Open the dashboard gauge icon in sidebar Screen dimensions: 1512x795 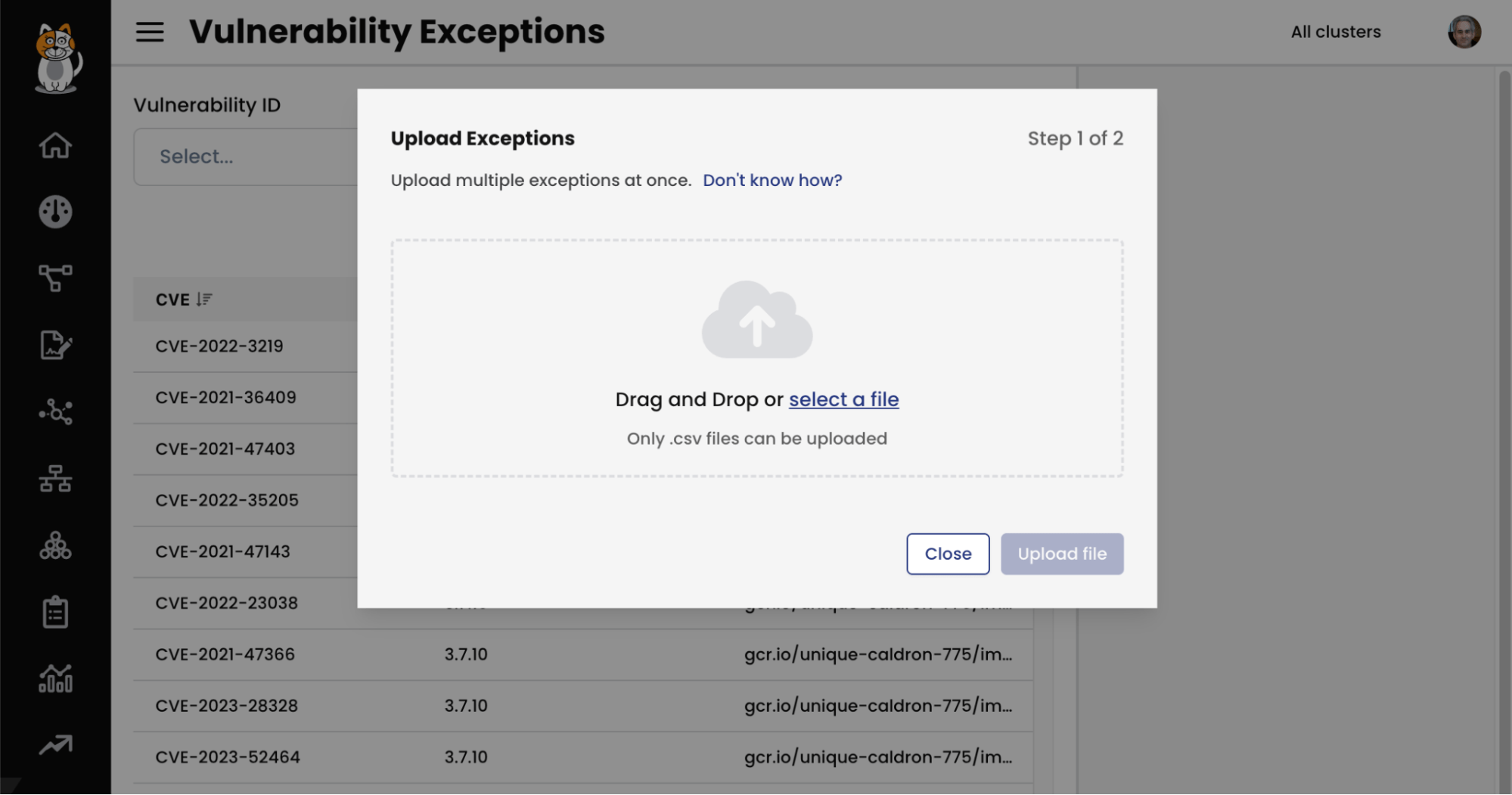tap(55, 212)
